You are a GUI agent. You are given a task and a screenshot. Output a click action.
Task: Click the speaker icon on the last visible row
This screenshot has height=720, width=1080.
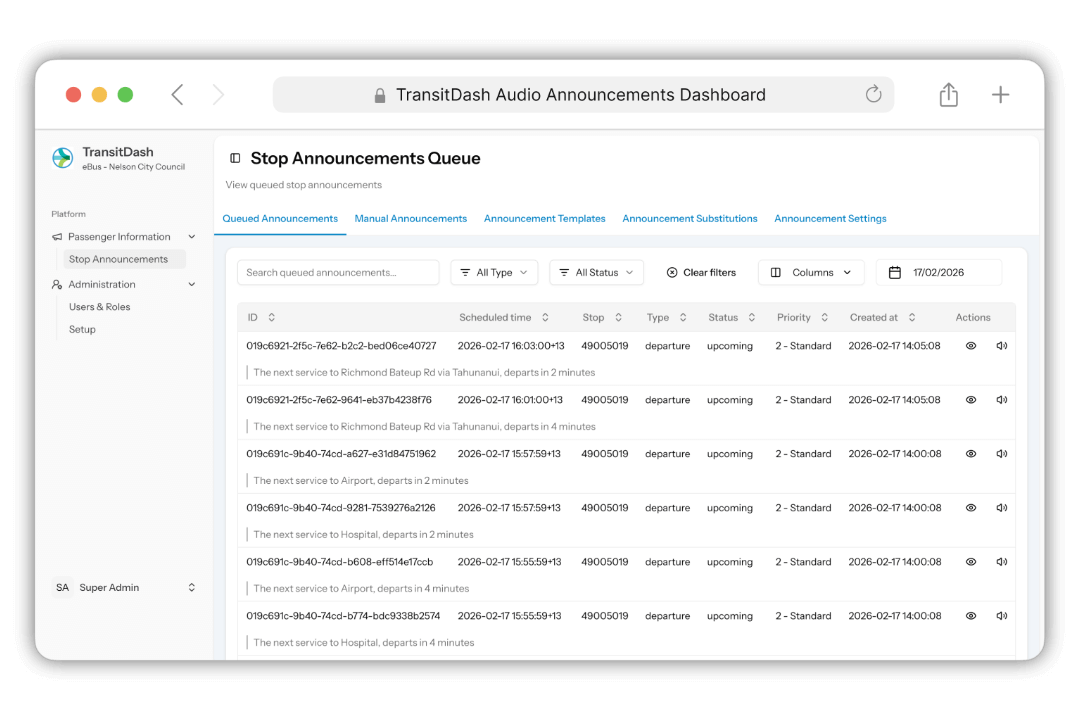pos(1002,615)
